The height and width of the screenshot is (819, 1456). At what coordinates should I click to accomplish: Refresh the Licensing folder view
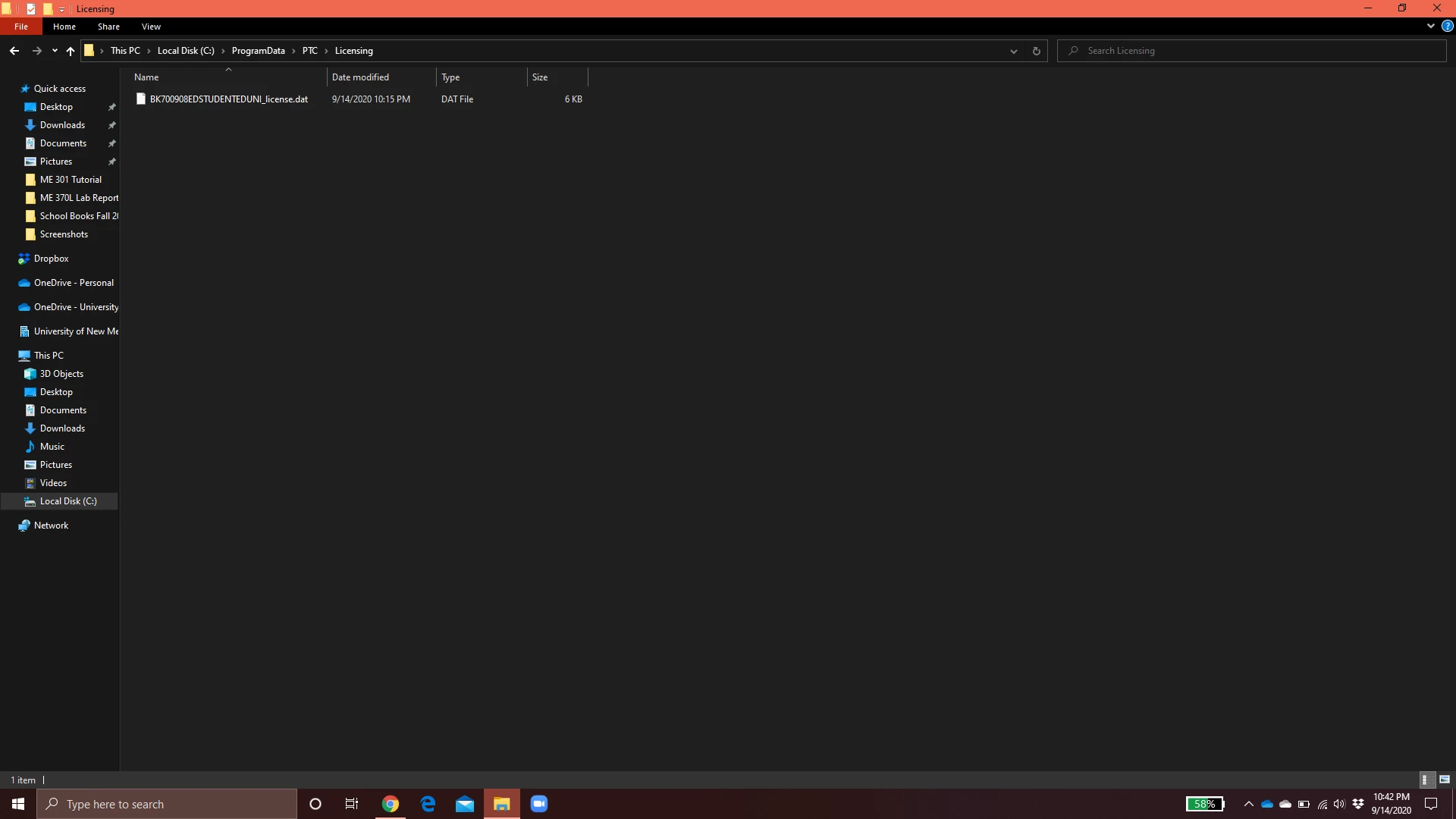(x=1036, y=51)
